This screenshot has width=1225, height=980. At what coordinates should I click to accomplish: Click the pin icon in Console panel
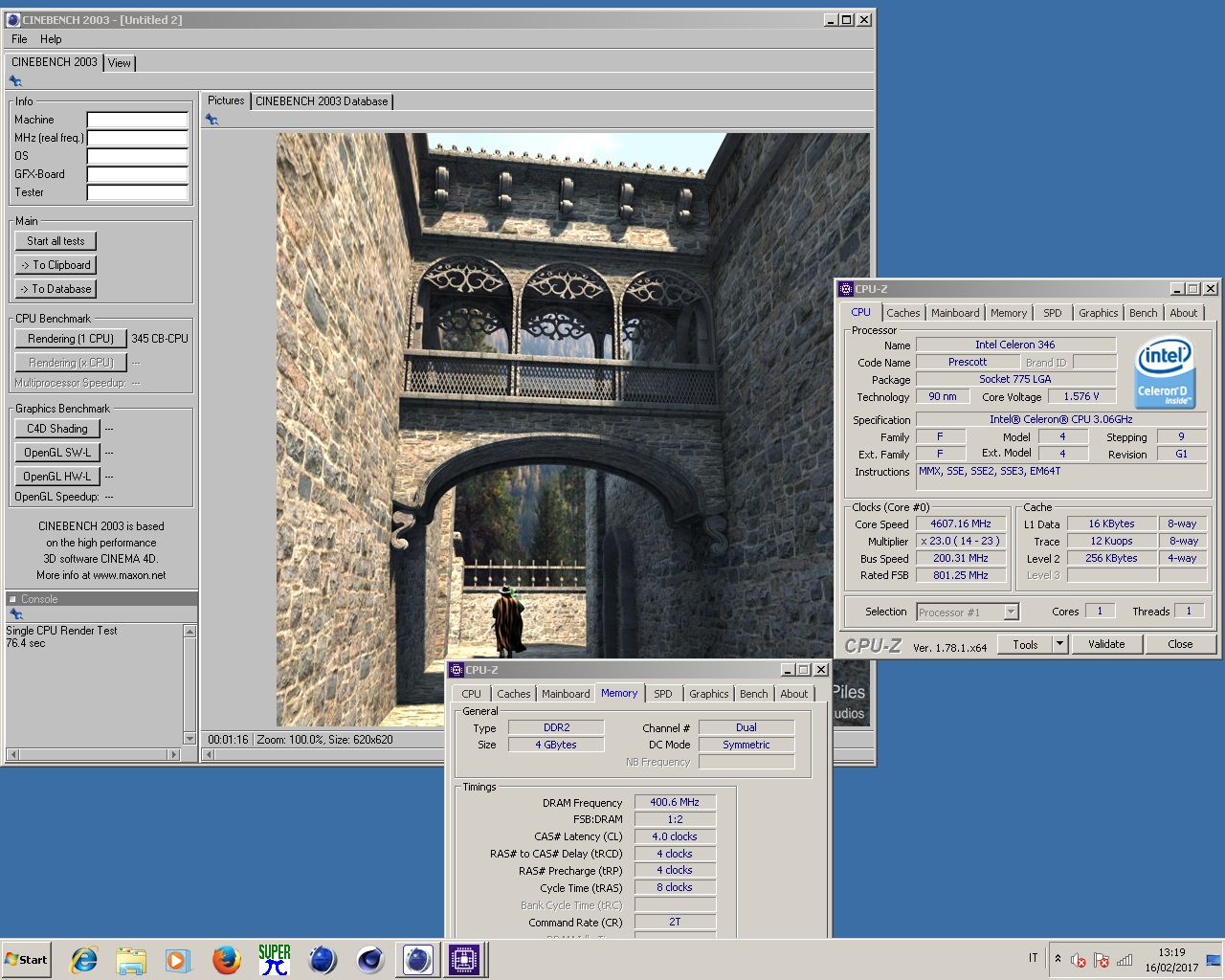click(15, 614)
